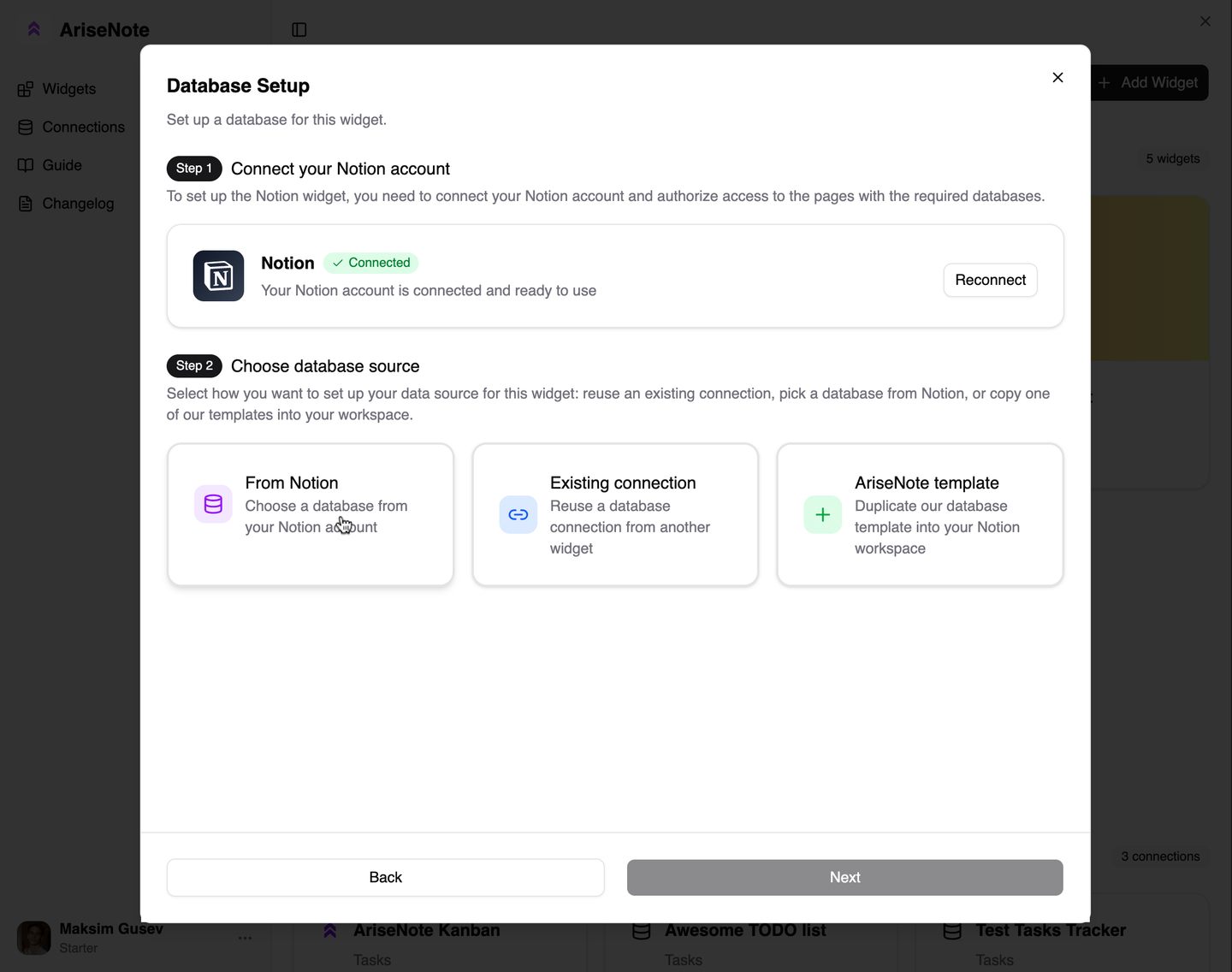Open the three-dots menu next to Maksim Gusev

[x=245, y=938]
